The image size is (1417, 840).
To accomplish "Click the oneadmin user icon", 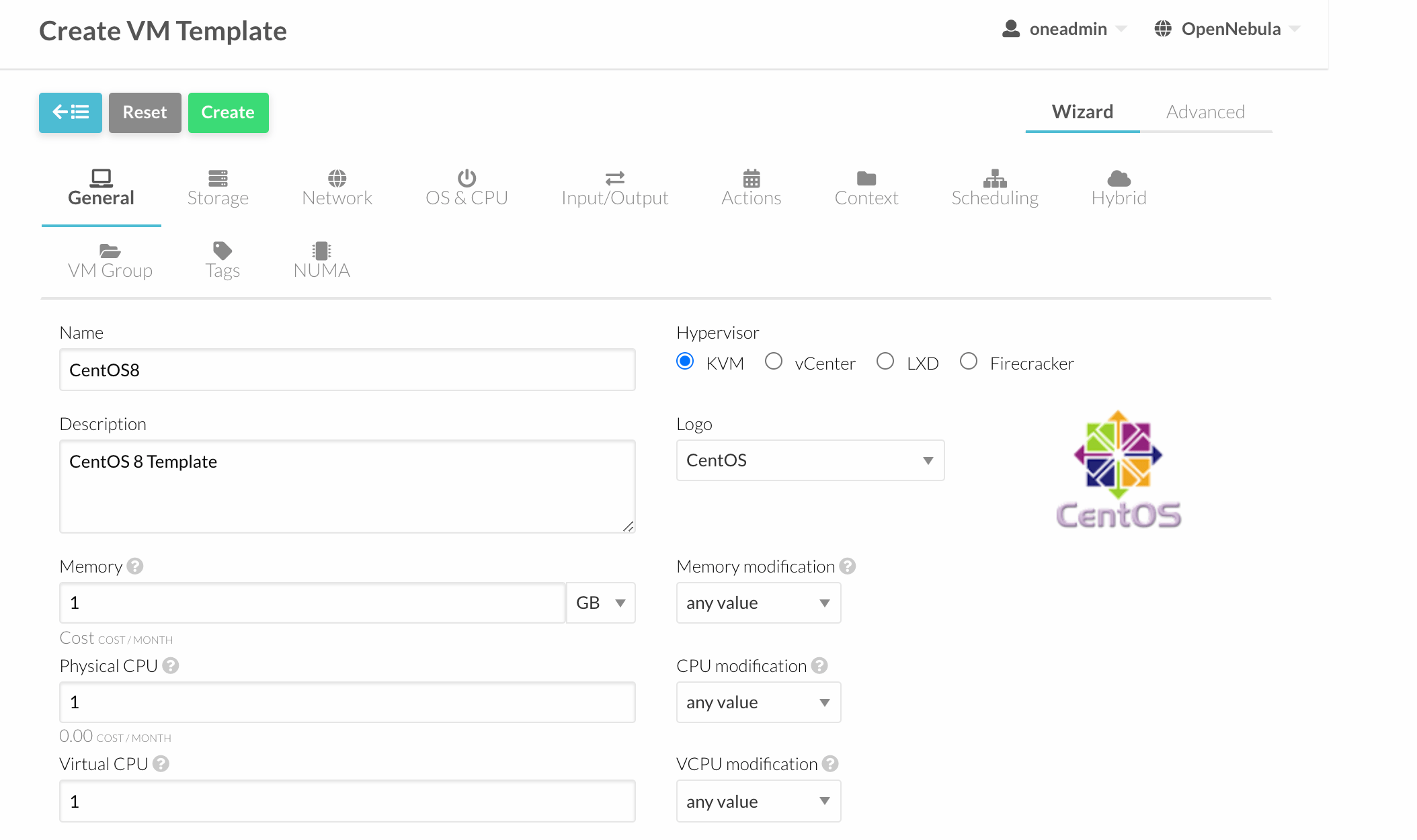I will click(x=1011, y=29).
